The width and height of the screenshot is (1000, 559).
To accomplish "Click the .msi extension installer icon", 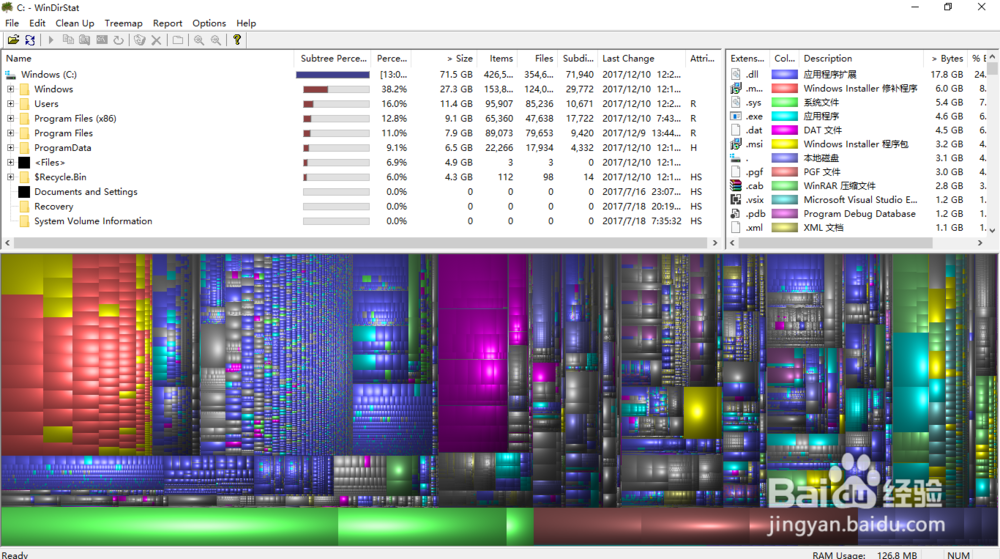I will point(736,144).
